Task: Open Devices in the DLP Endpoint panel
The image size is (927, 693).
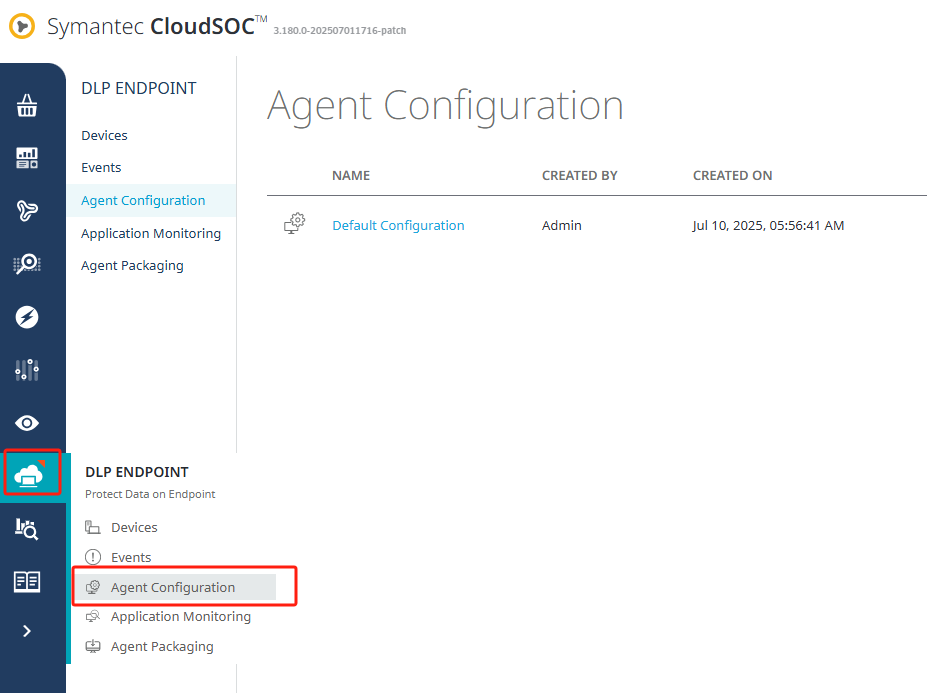Action: [x=105, y=135]
